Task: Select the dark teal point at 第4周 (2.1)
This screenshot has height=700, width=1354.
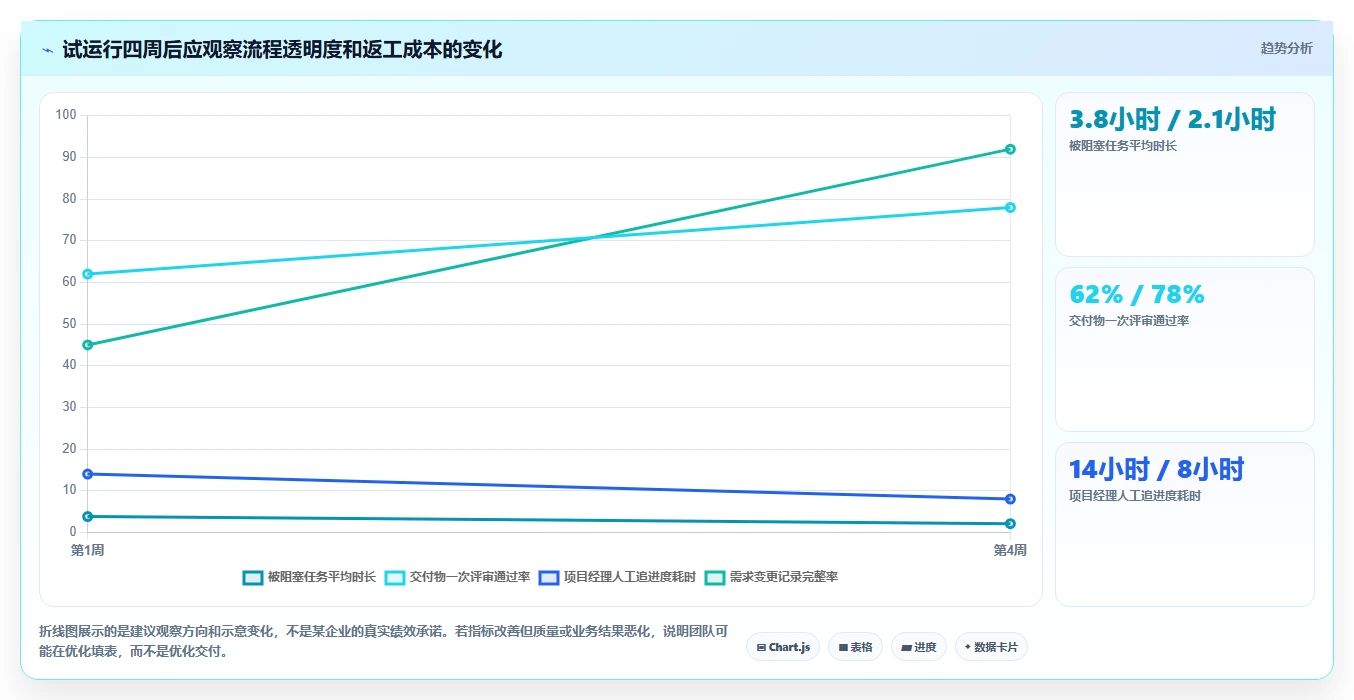Action: click(1010, 523)
